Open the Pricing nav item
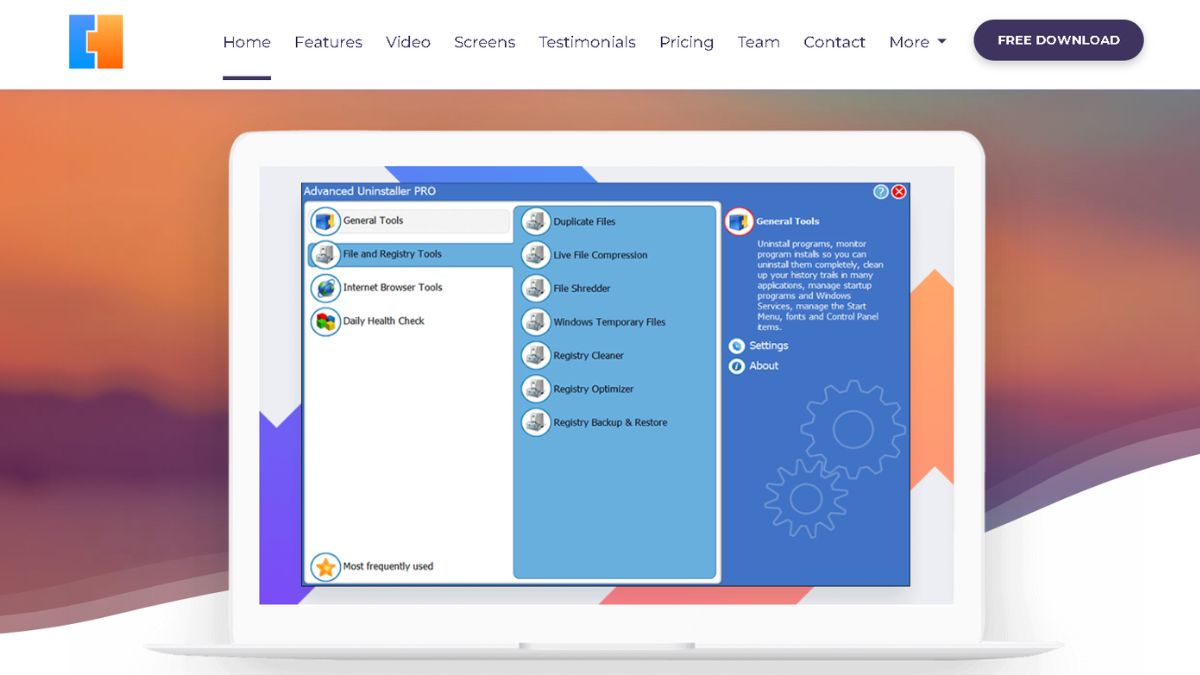The width and height of the screenshot is (1200, 675). coord(686,42)
